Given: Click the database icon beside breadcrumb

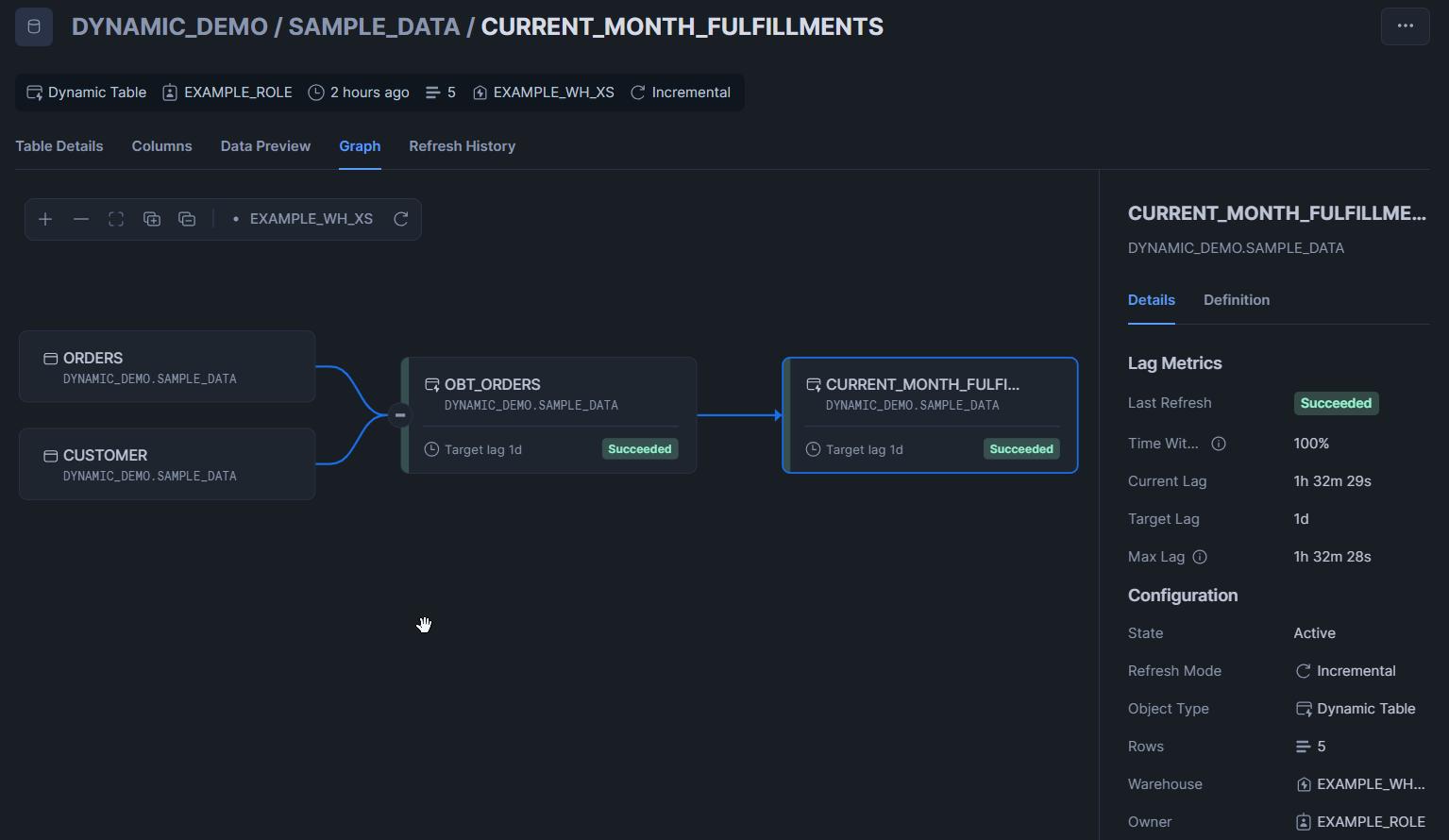Looking at the screenshot, I should point(34,26).
